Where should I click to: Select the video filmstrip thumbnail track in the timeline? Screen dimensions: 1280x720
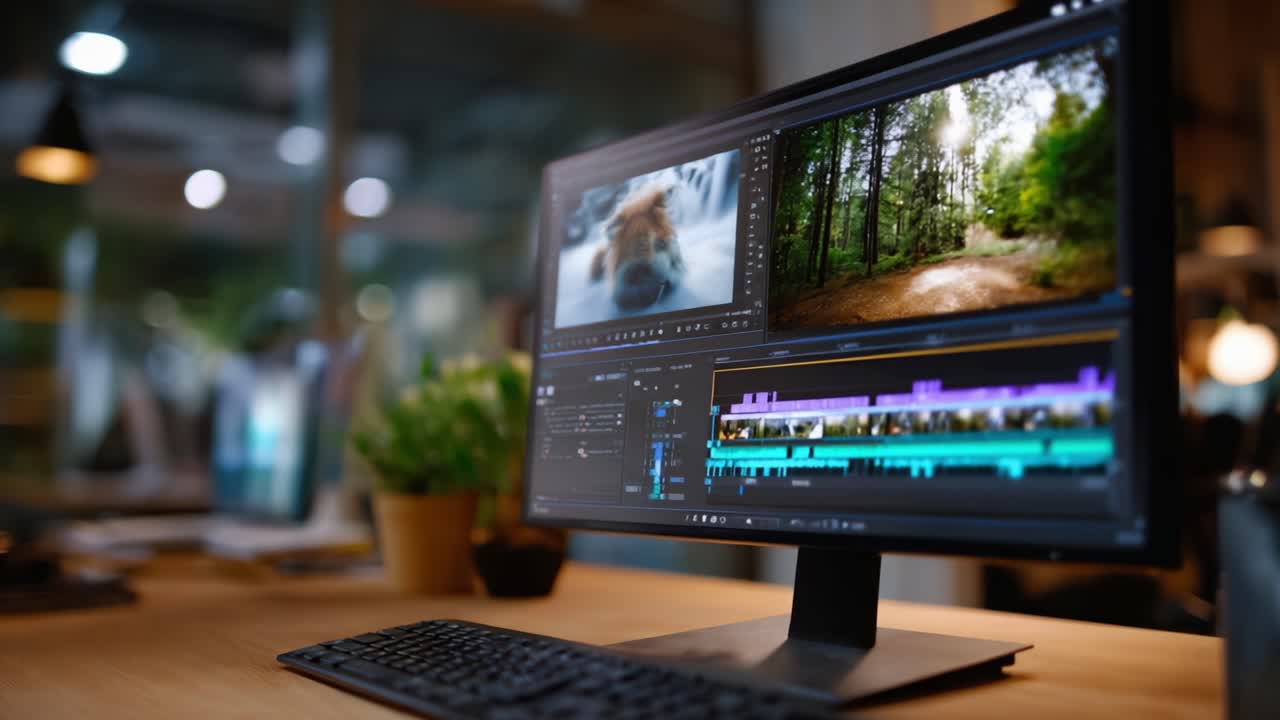[914, 421]
